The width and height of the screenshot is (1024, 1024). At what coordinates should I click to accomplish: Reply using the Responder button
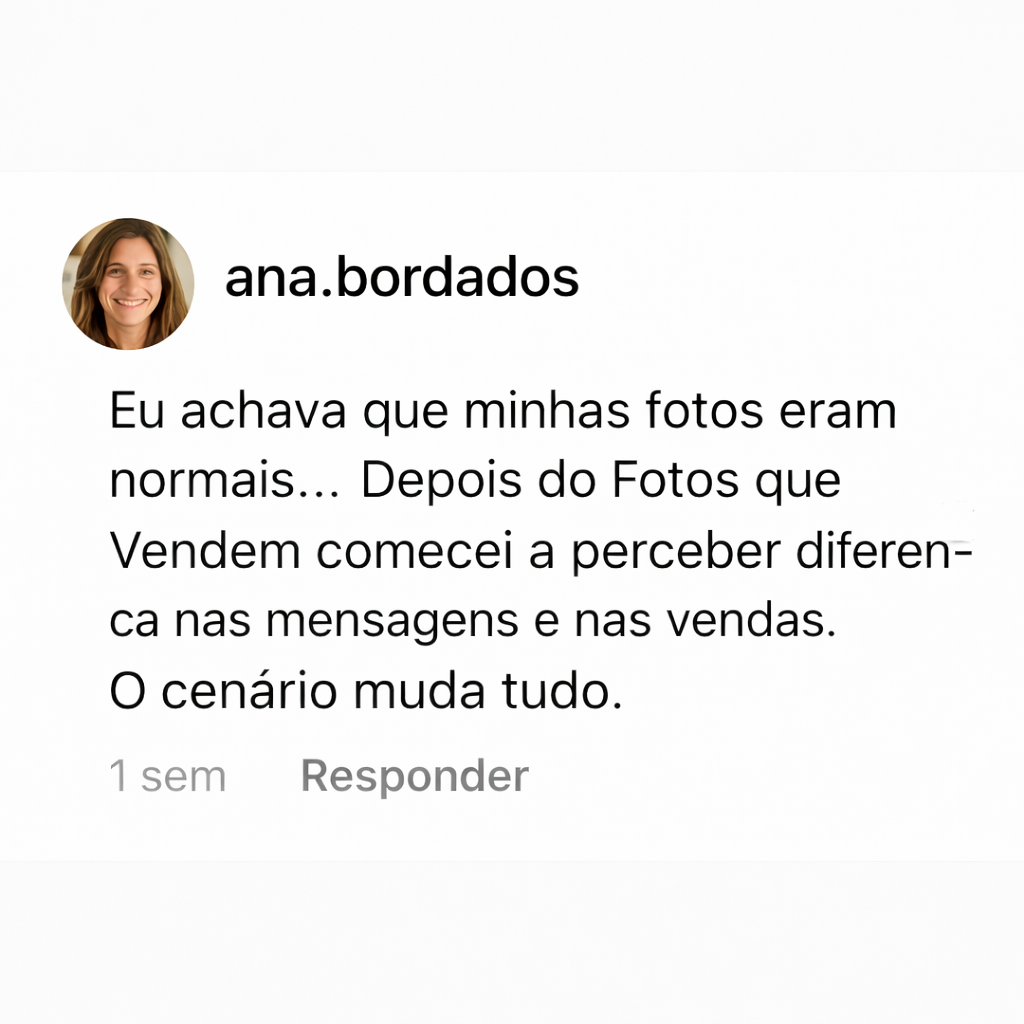[415, 776]
